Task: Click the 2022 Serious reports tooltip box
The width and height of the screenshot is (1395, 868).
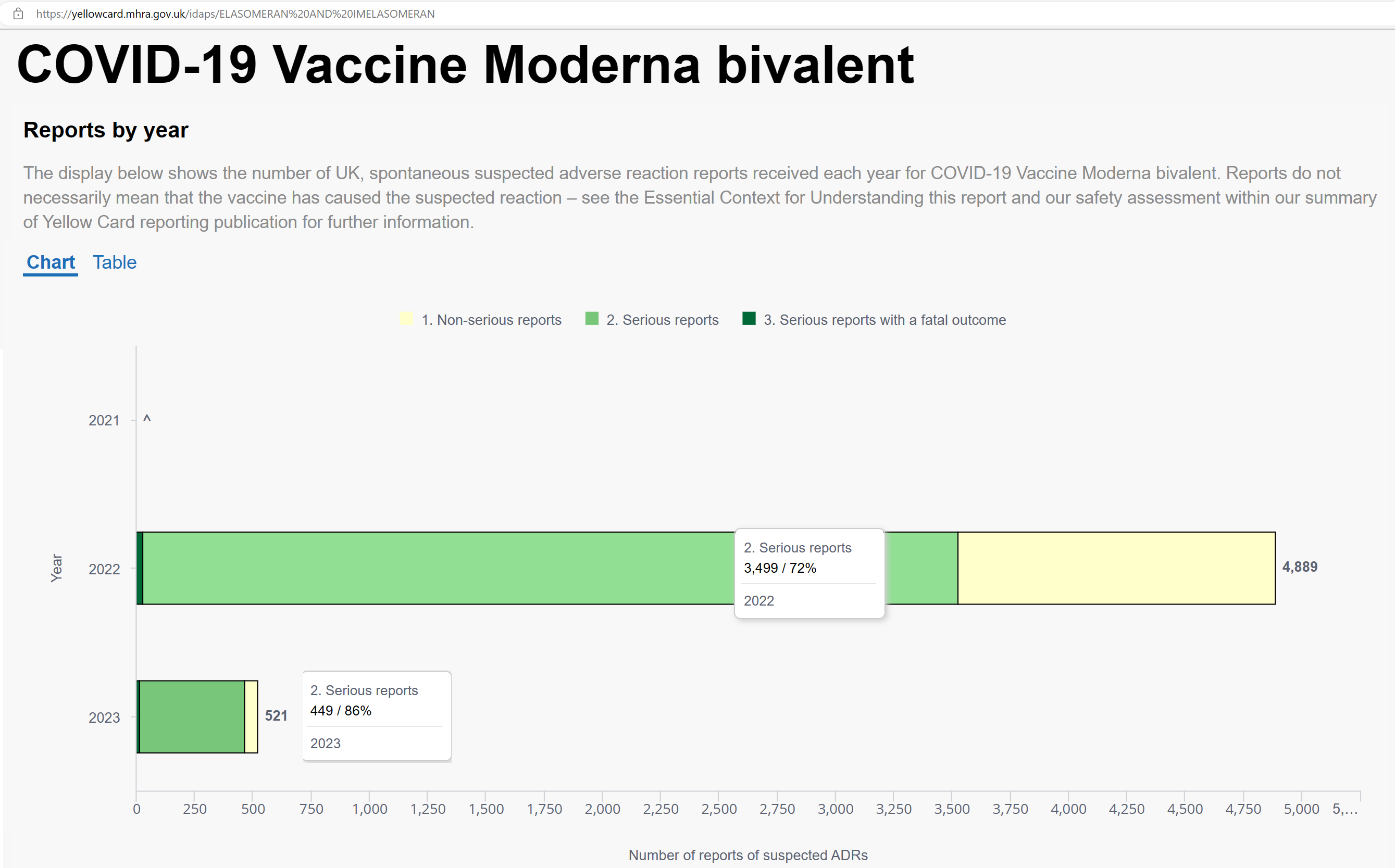Action: [x=810, y=573]
